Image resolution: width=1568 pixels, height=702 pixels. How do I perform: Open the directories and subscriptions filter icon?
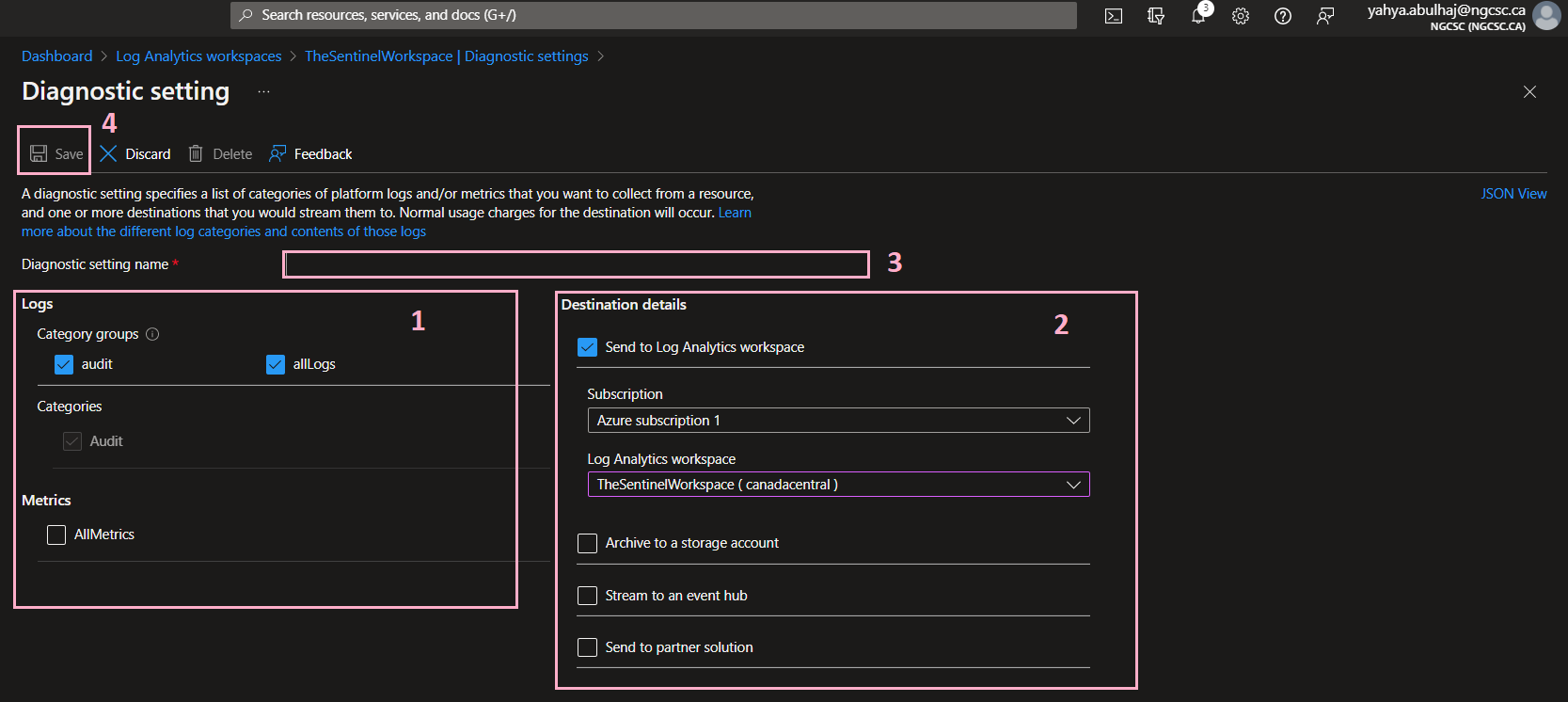pos(1156,16)
